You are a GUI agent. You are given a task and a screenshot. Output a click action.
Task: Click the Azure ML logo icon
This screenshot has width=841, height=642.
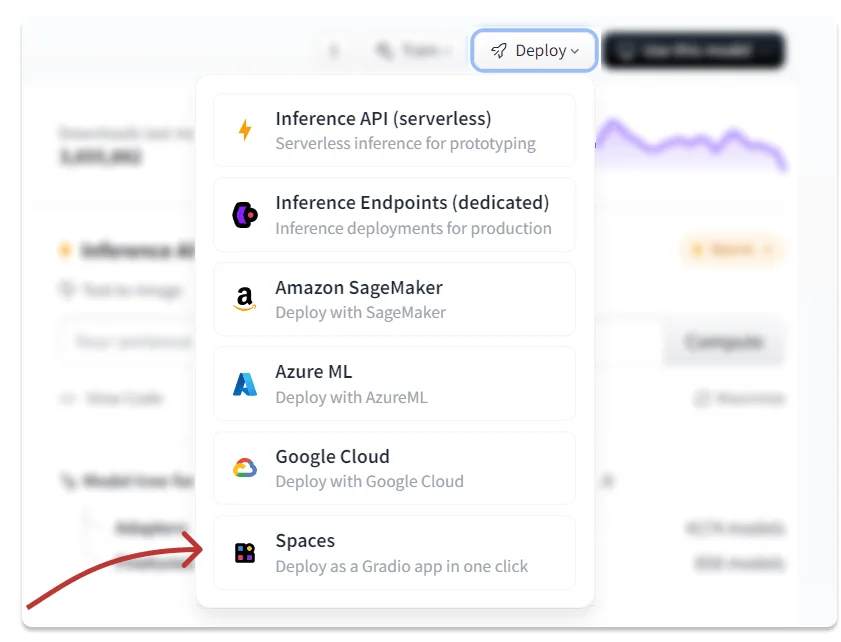coord(245,384)
